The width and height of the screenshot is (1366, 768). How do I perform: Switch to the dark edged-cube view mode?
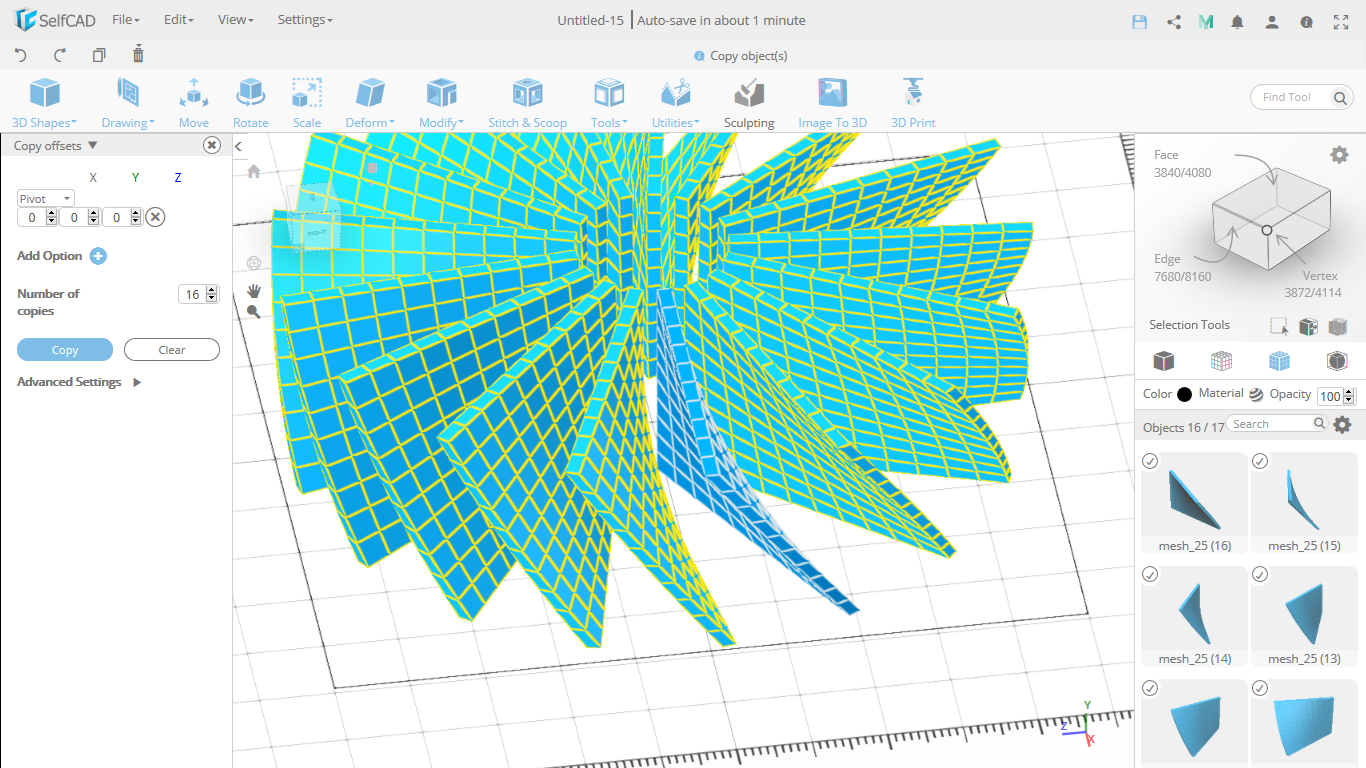click(x=1337, y=360)
